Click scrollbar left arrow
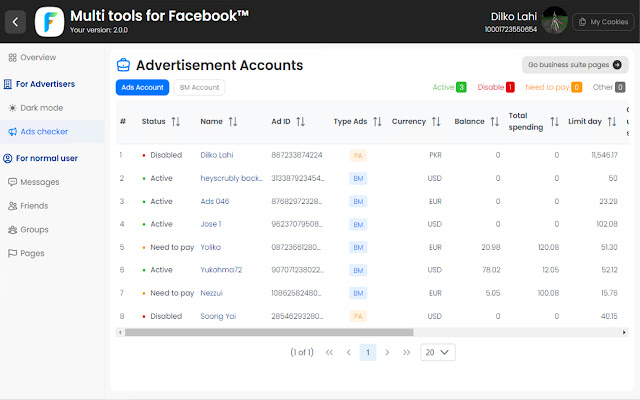 (120, 332)
